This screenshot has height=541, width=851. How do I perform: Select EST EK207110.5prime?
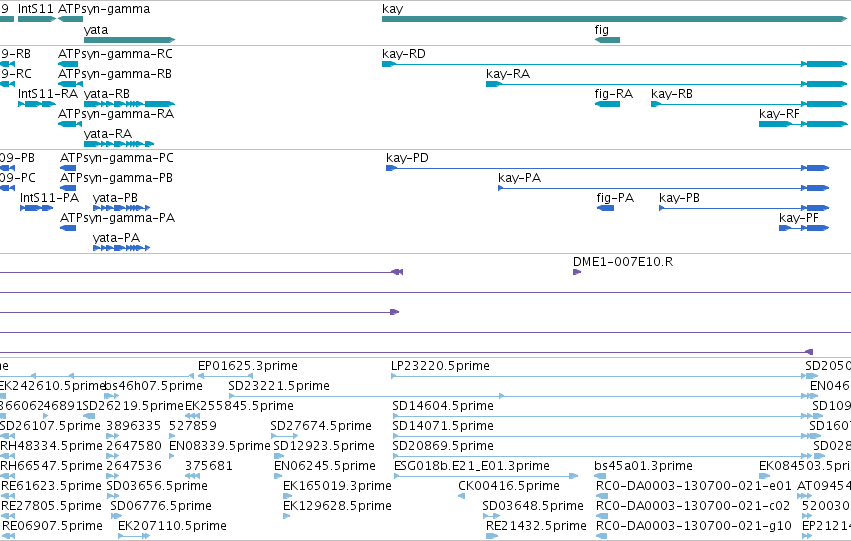pyautogui.click(x=134, y=537)
